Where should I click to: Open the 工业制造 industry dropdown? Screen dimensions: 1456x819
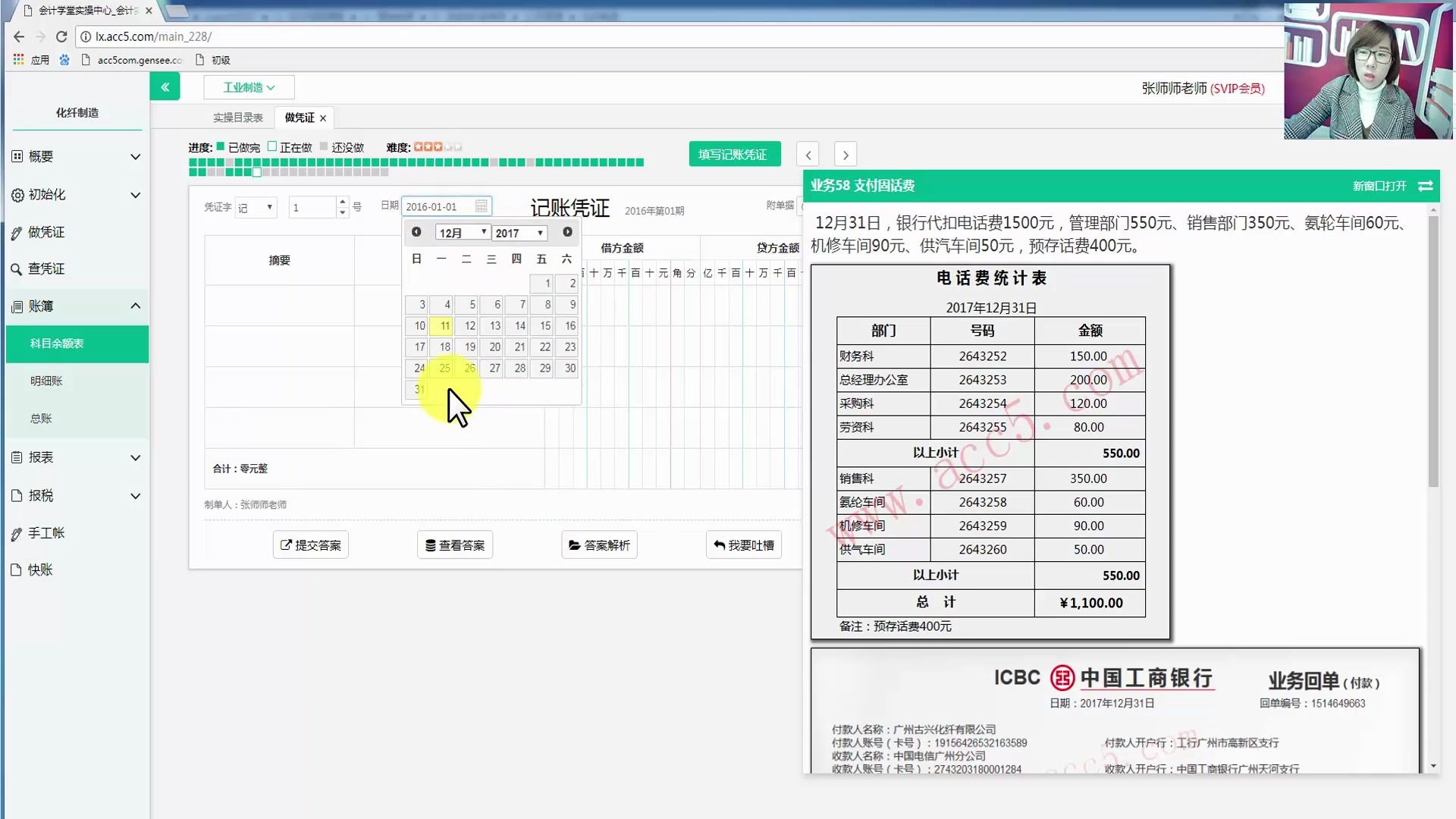click(249, 87)
